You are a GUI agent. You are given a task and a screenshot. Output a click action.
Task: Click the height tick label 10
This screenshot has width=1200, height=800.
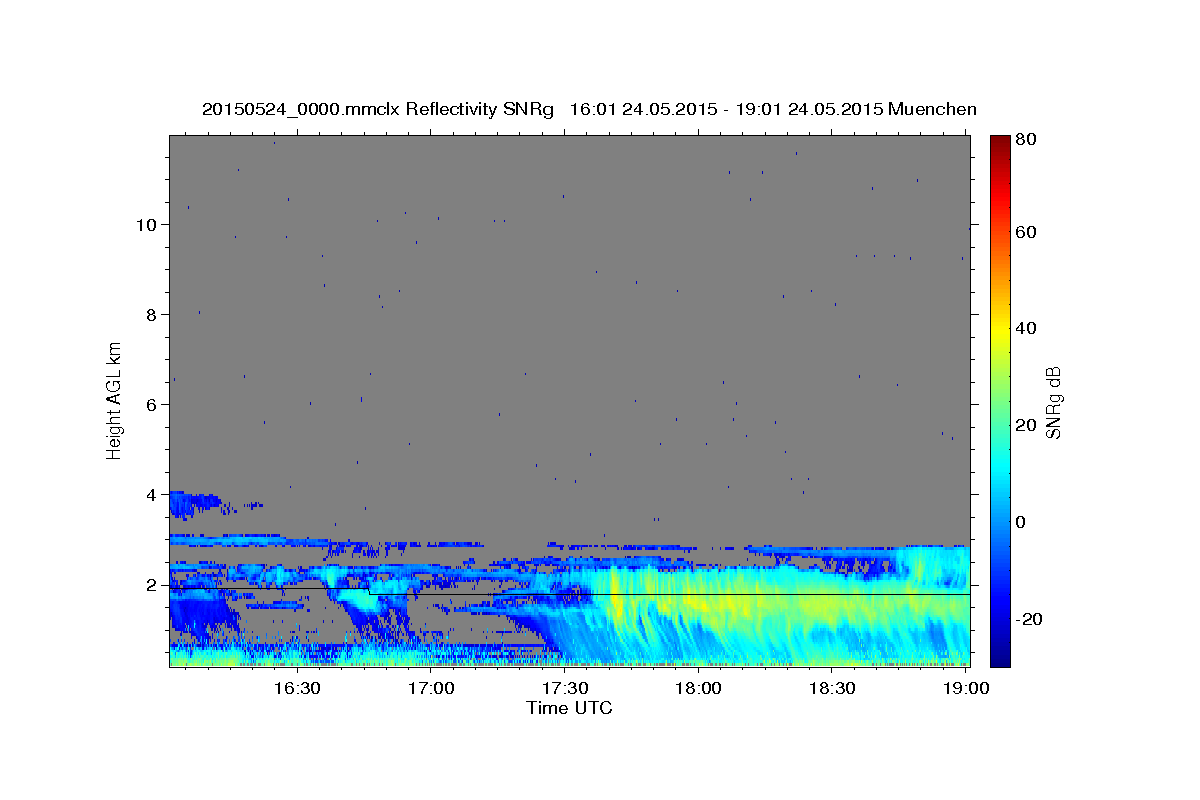[x=146, y=224]
